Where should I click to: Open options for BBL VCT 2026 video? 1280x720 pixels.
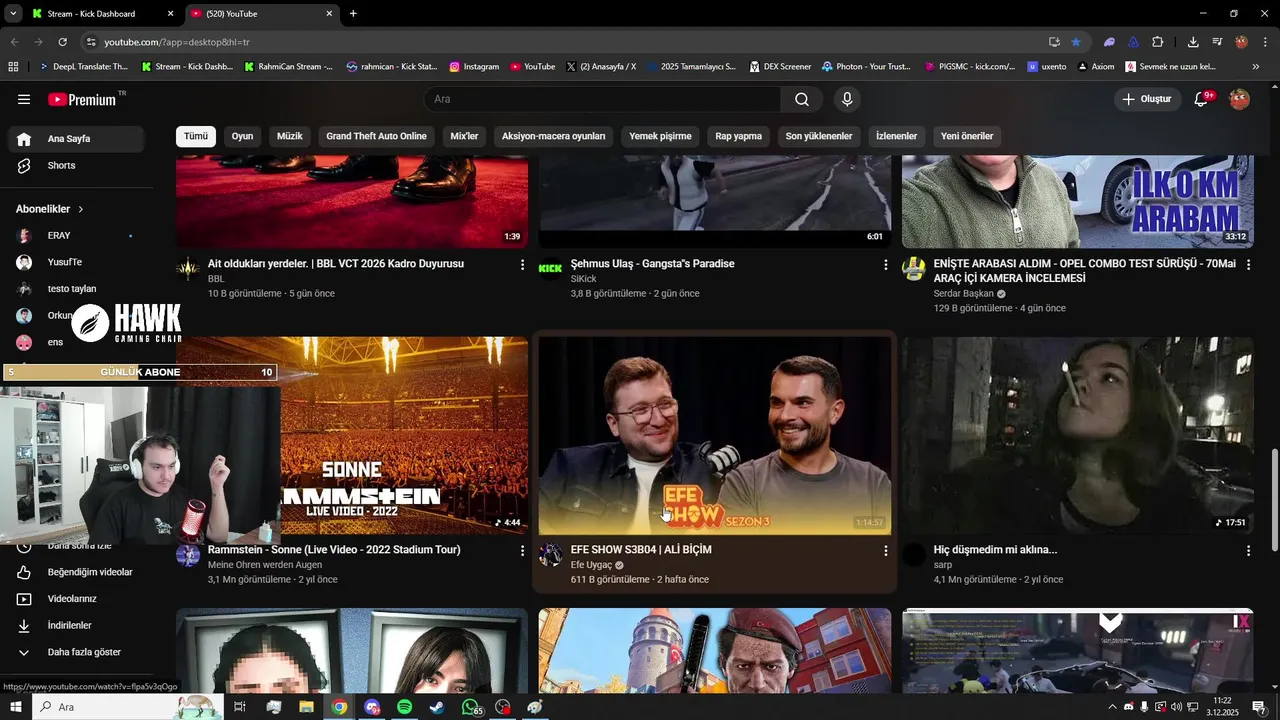pyautogui.click(x=522, y=265)
